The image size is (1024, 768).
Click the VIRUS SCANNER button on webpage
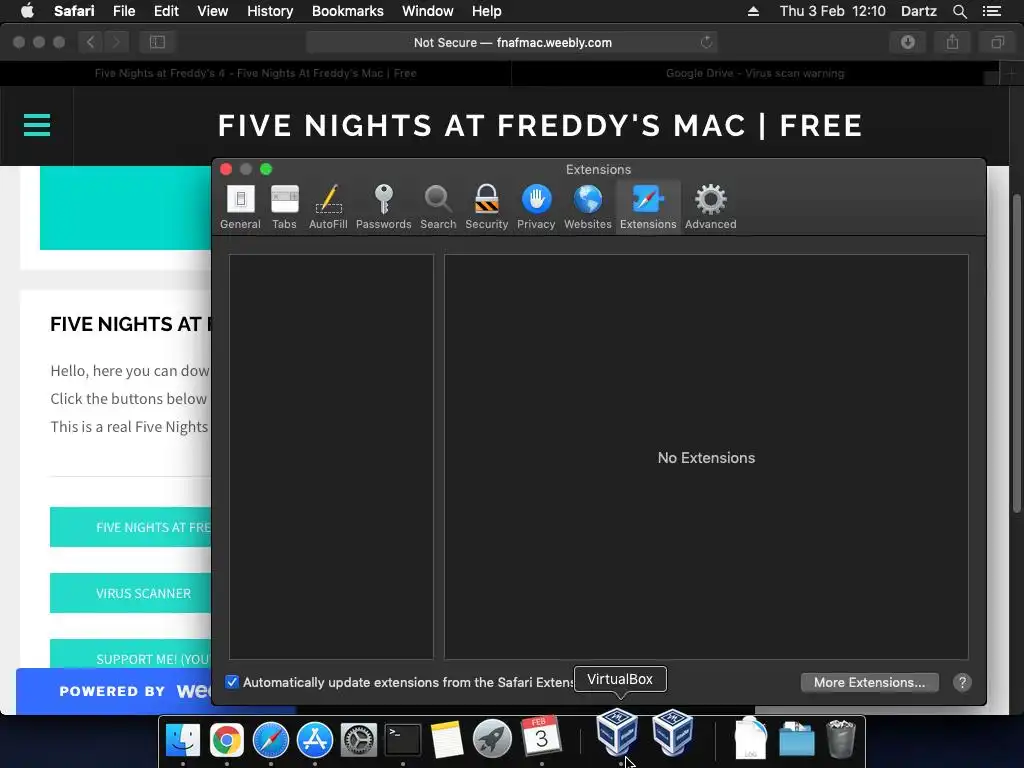(x=130, y=593)
